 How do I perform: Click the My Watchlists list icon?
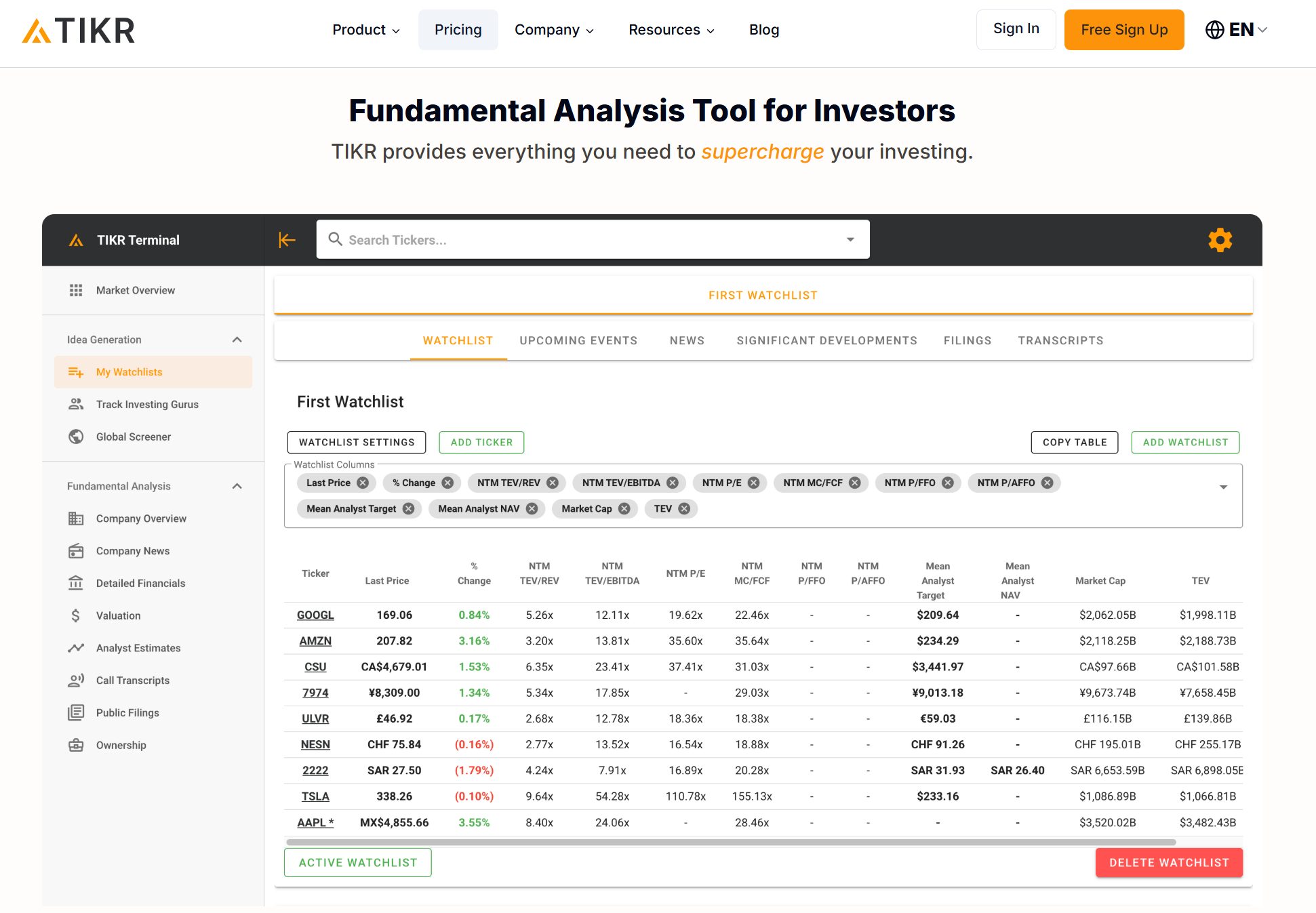(x=76, y=372)
